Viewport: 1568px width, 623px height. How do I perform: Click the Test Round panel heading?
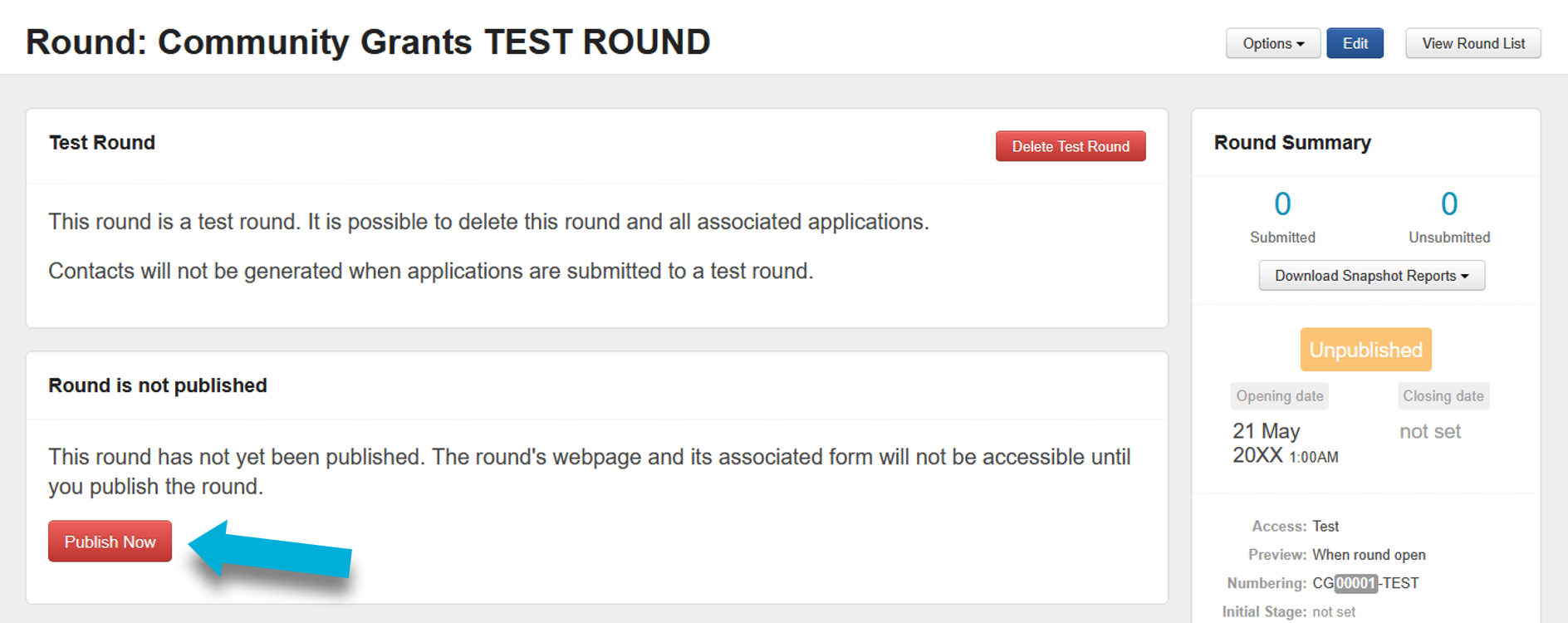[102, 143]
